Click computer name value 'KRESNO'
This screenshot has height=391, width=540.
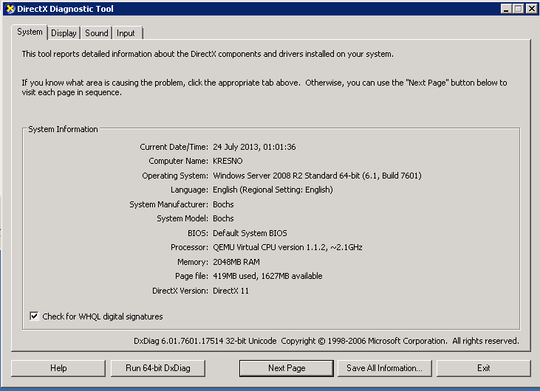(228, 161)
